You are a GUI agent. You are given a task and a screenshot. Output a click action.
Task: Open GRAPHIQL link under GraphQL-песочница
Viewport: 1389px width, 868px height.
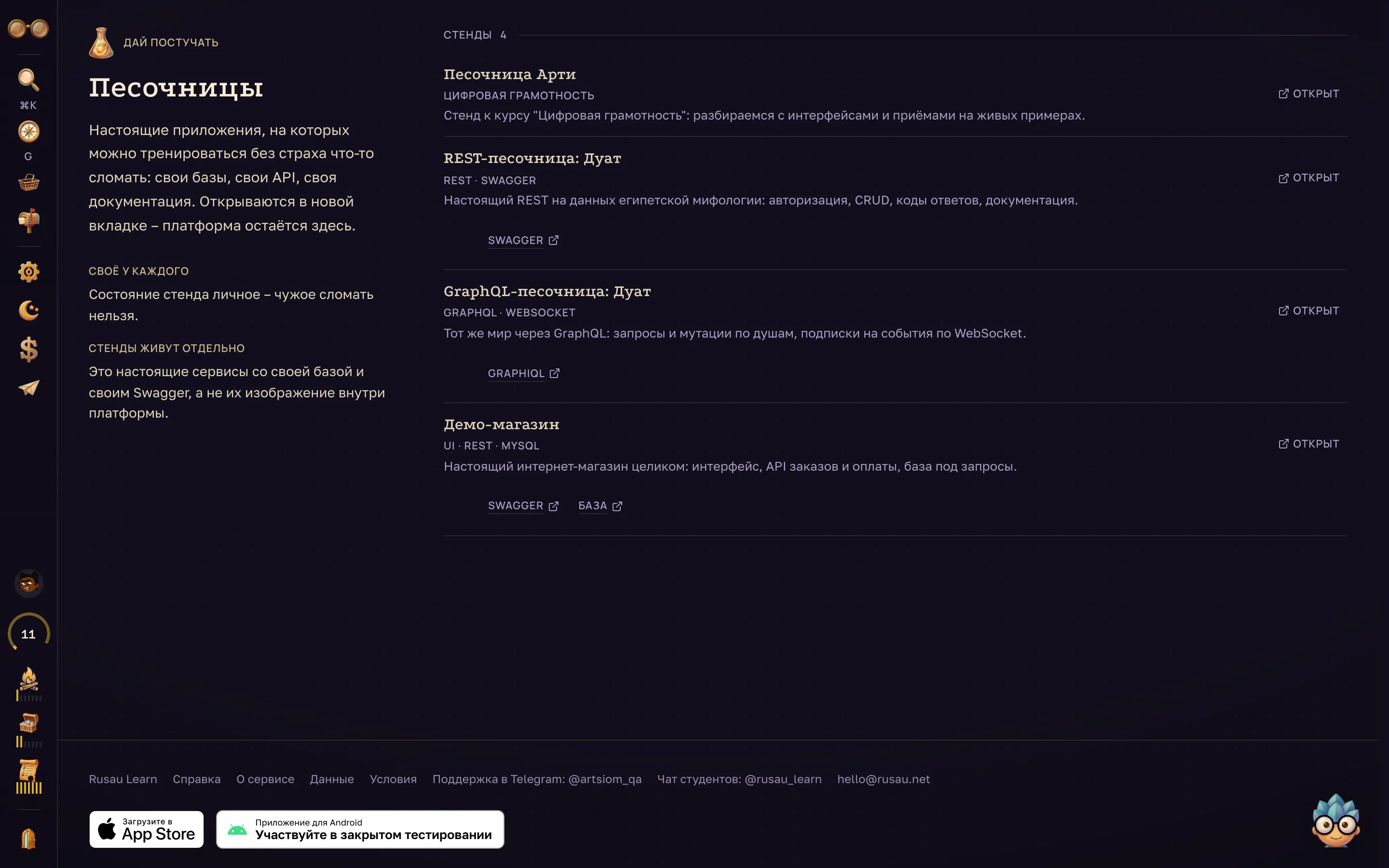tap(523, 374)
